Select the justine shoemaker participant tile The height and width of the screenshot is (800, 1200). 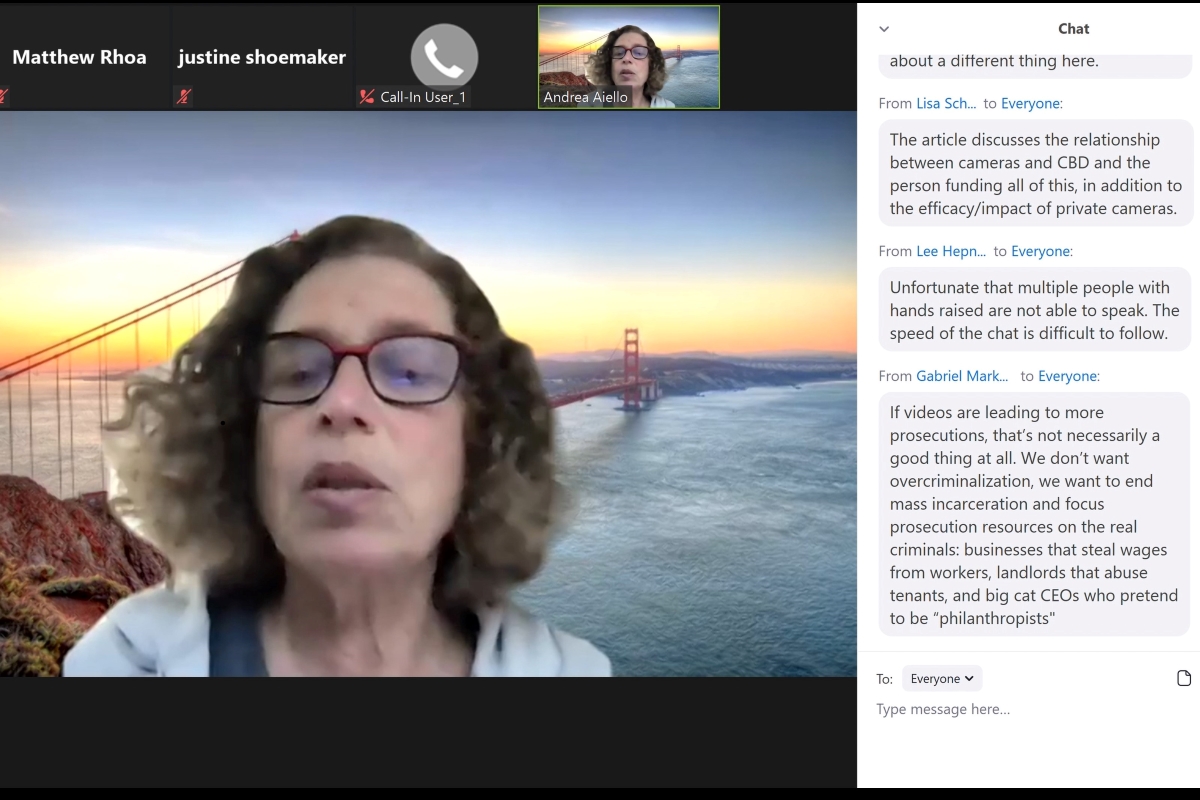pos(262,57)
